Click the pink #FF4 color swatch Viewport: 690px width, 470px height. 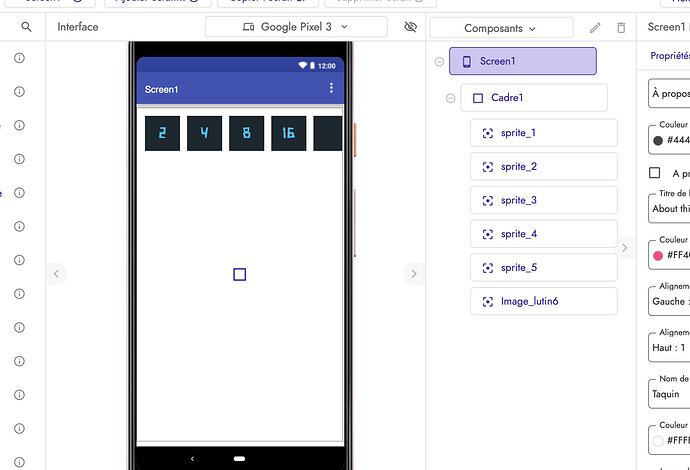pos(658,256)
